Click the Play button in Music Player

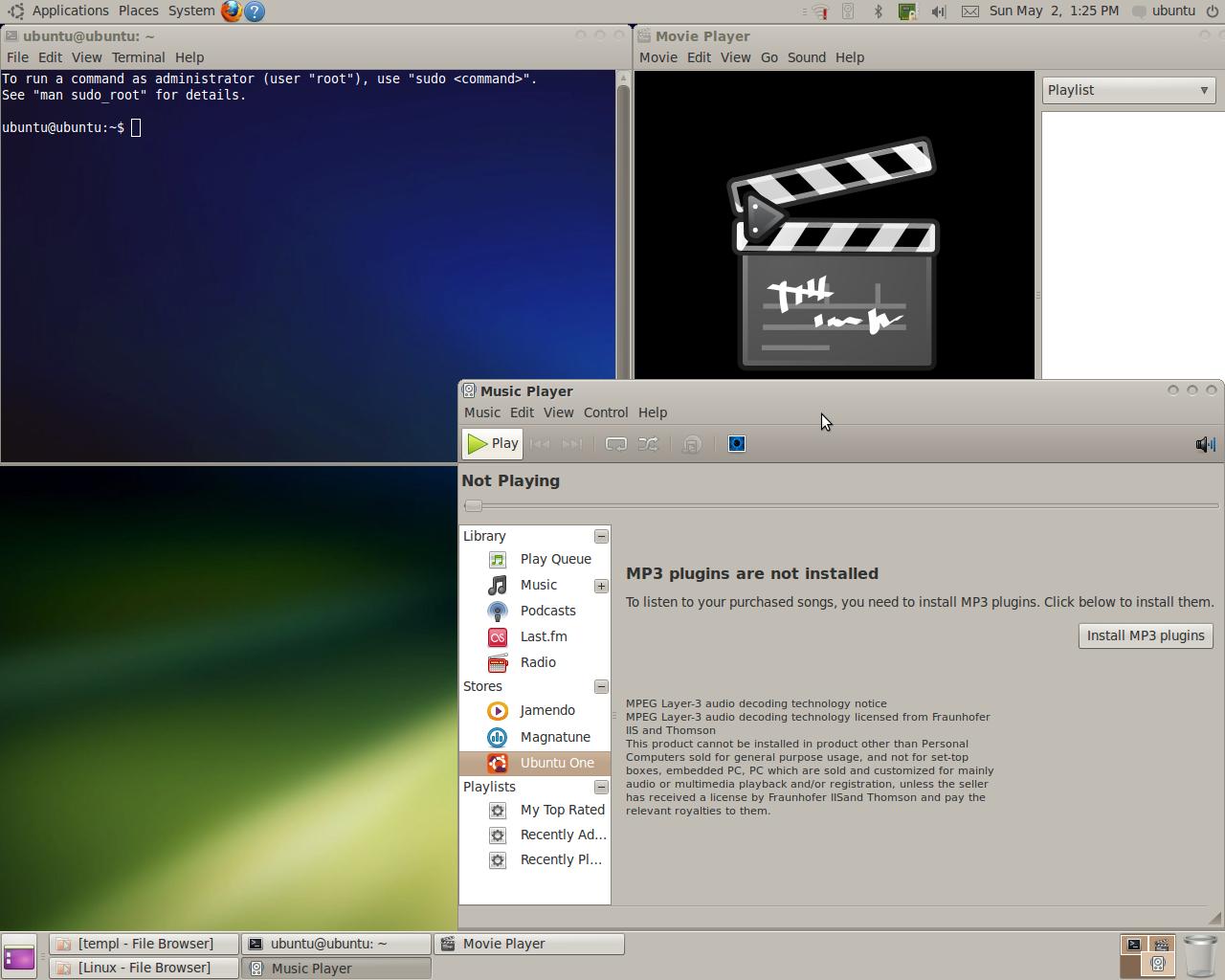[x=493, y=444]
